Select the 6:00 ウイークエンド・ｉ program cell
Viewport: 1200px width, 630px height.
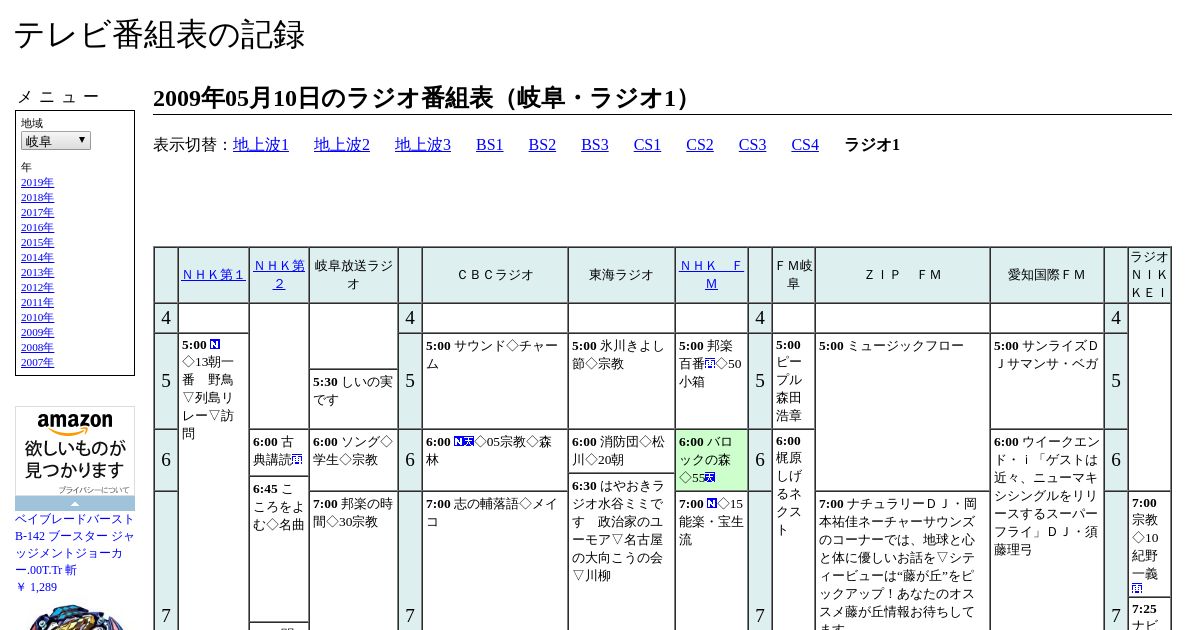(1047, 530)
